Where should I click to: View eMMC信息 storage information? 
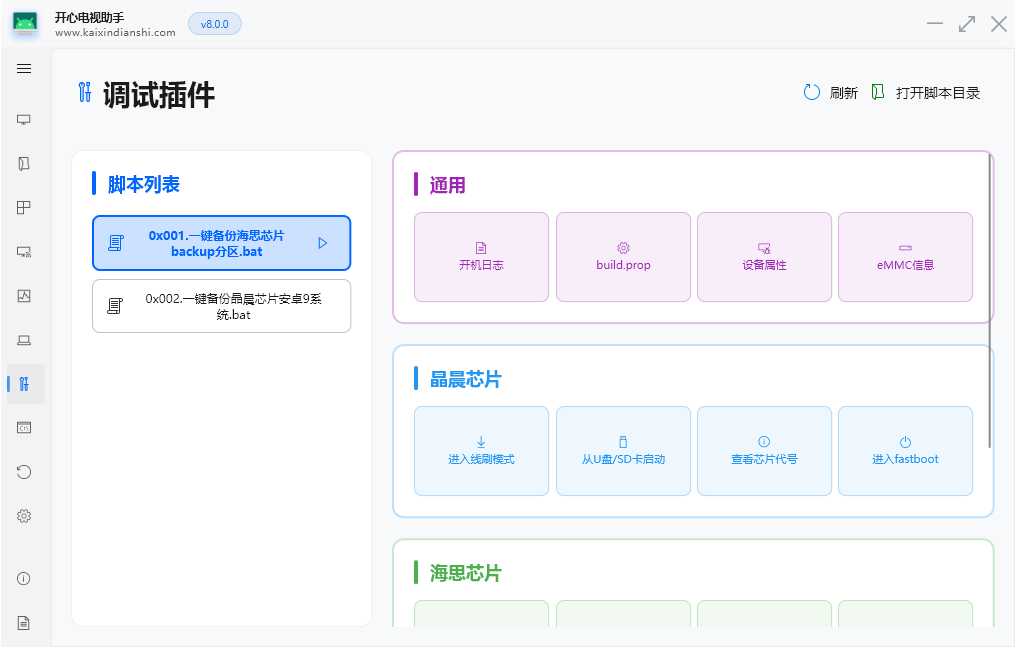pyautogui.click(x=905, y=256)
